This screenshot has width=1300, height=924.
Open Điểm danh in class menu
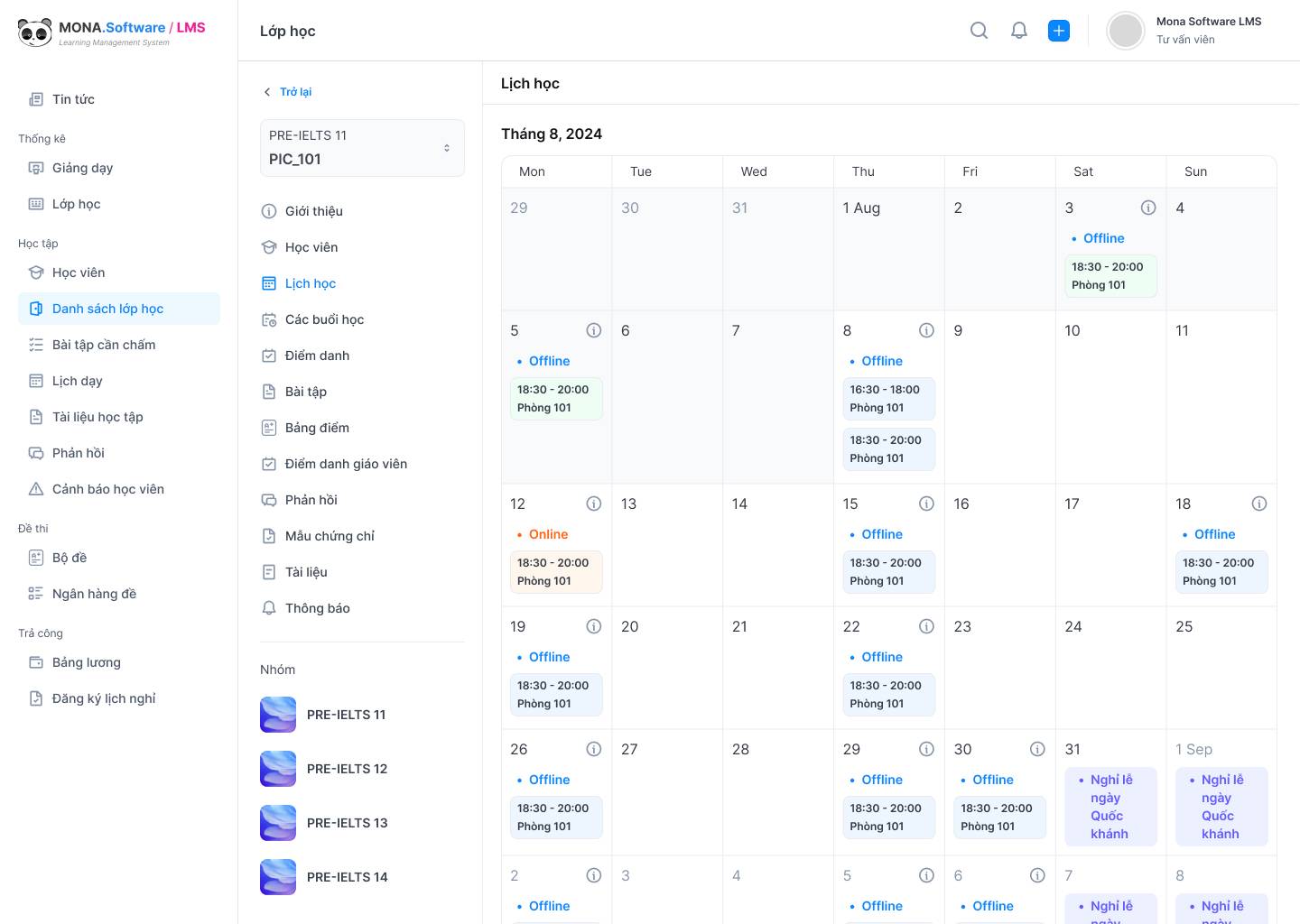[x=317, y=356]
